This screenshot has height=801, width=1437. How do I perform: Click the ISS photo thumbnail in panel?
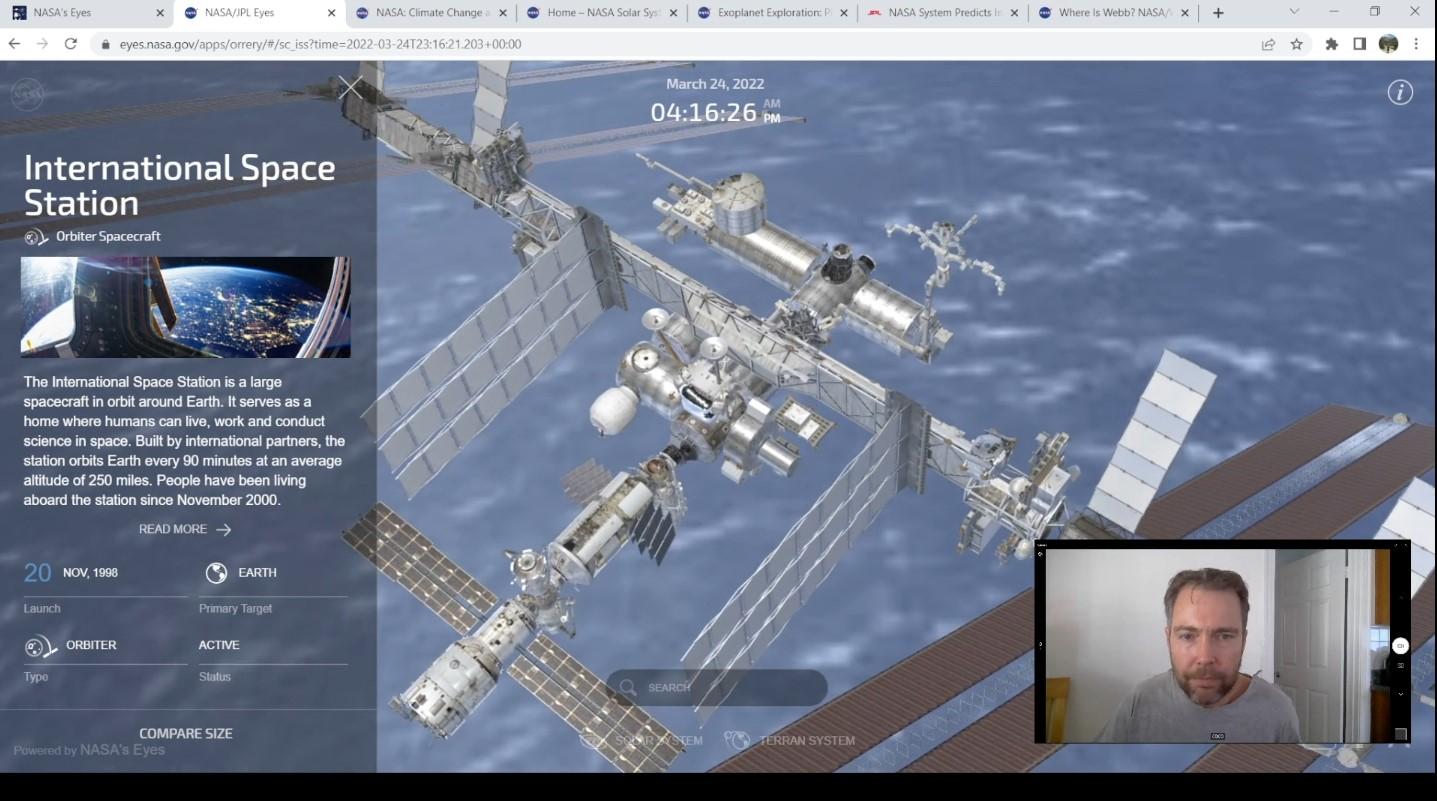(186, 307)
